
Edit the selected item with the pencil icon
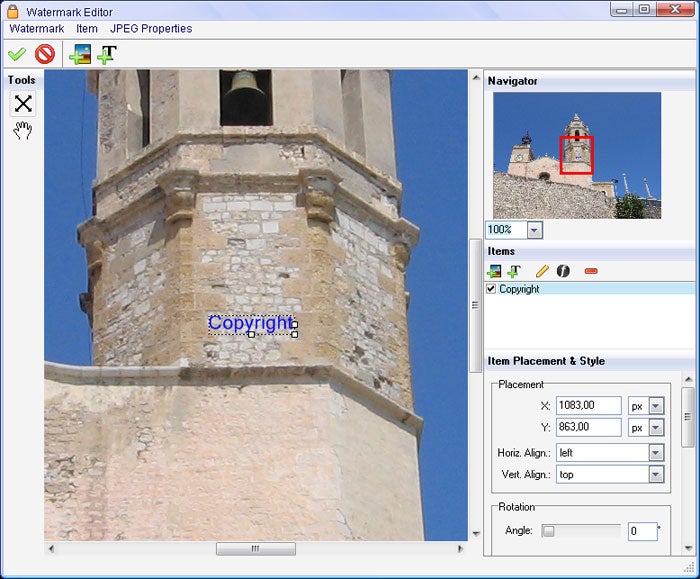point(542,271)
